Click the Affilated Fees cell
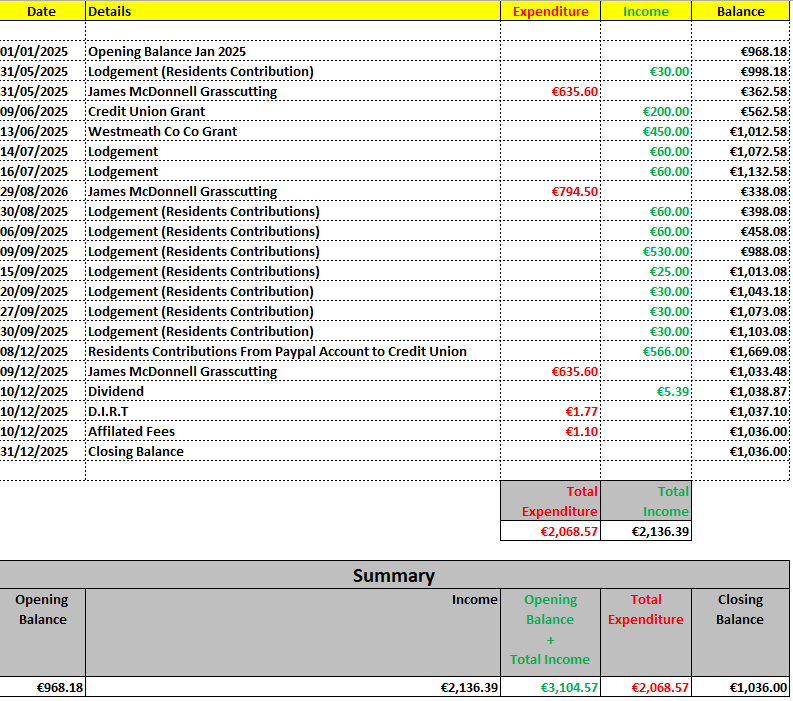 click(x=131, y=431)
